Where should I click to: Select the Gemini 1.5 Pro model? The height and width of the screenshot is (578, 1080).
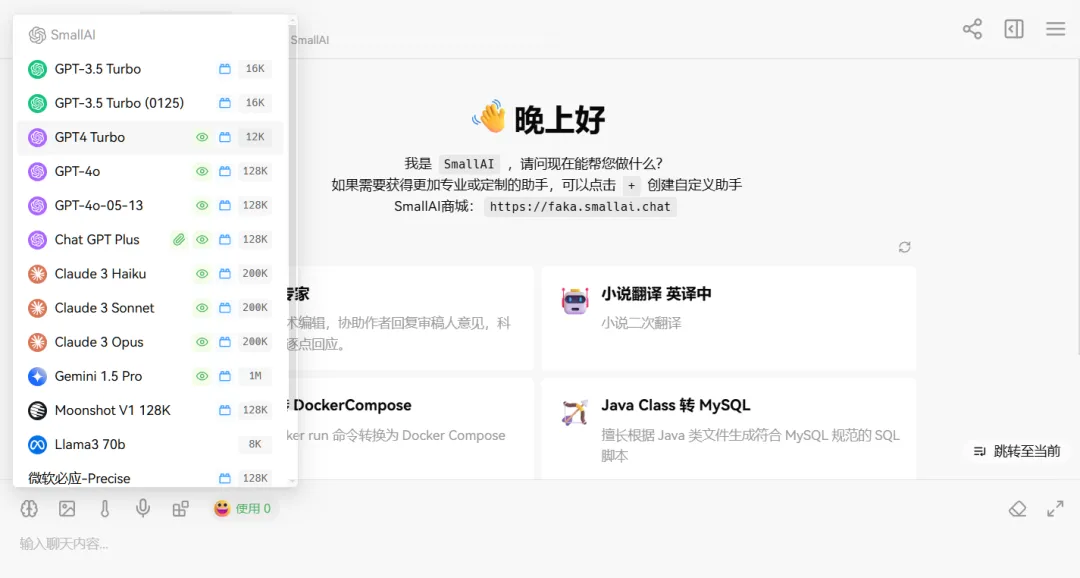[150, 376]
